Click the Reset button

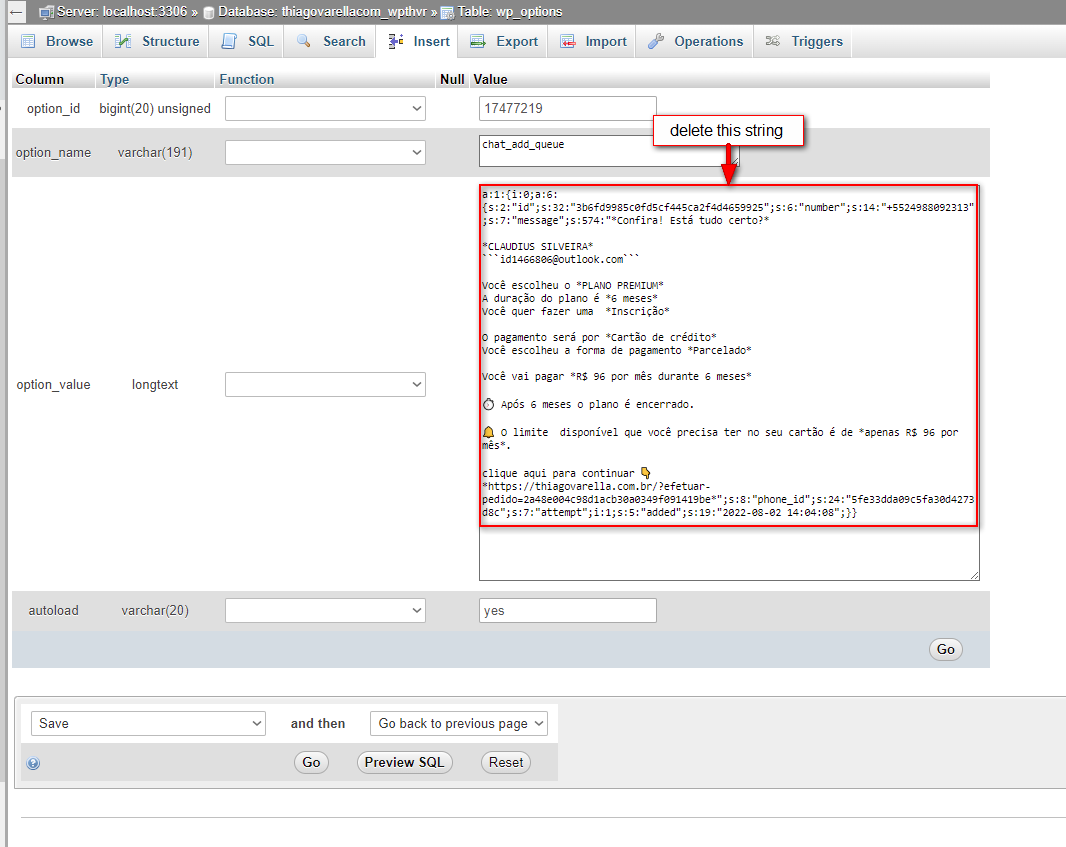click(x=506, y=762)
